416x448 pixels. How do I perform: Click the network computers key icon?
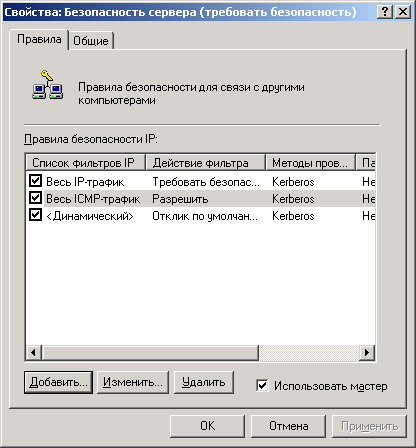pos(48,85)
